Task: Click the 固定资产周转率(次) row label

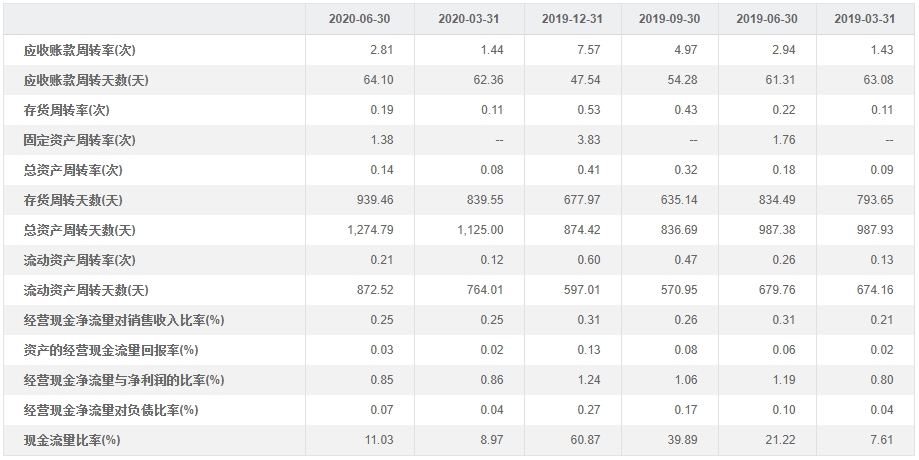Action: [x=79, y=140]
